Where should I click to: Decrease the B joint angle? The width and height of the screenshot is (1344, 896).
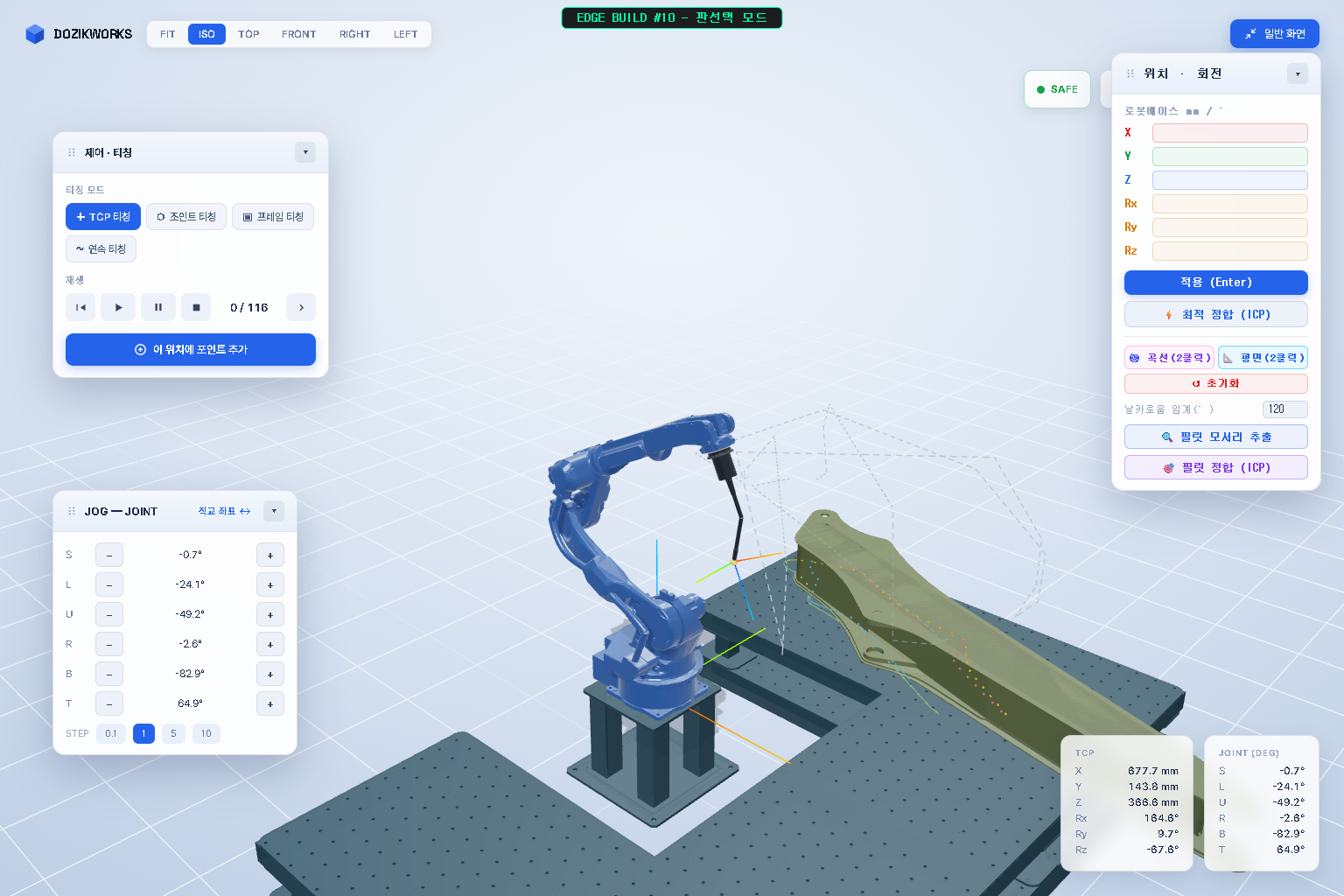[109, 674]
